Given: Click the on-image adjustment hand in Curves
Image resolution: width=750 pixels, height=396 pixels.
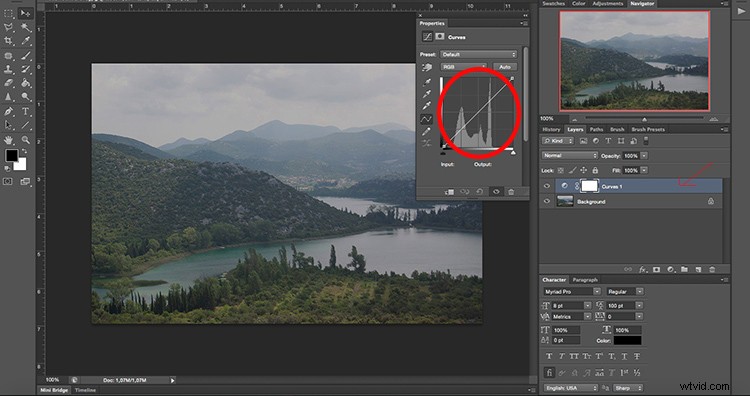Looking at the screenshot, I should [427, 67].
